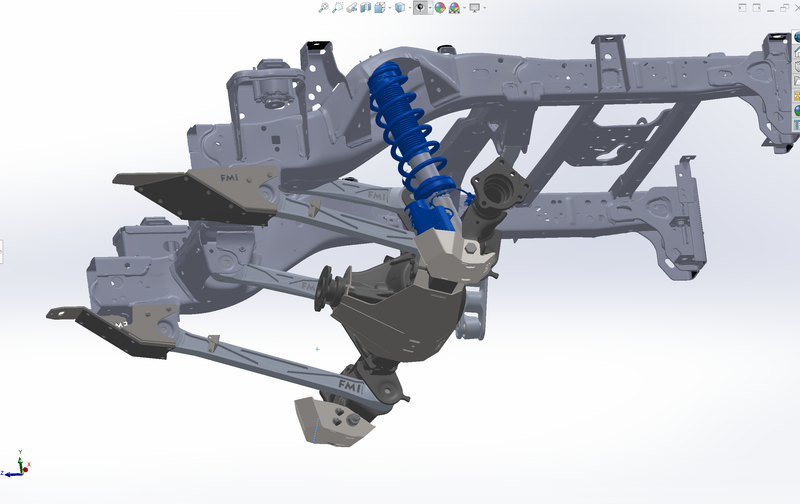
Task: Click the Display Style cube icon
Action: (400, 7)
